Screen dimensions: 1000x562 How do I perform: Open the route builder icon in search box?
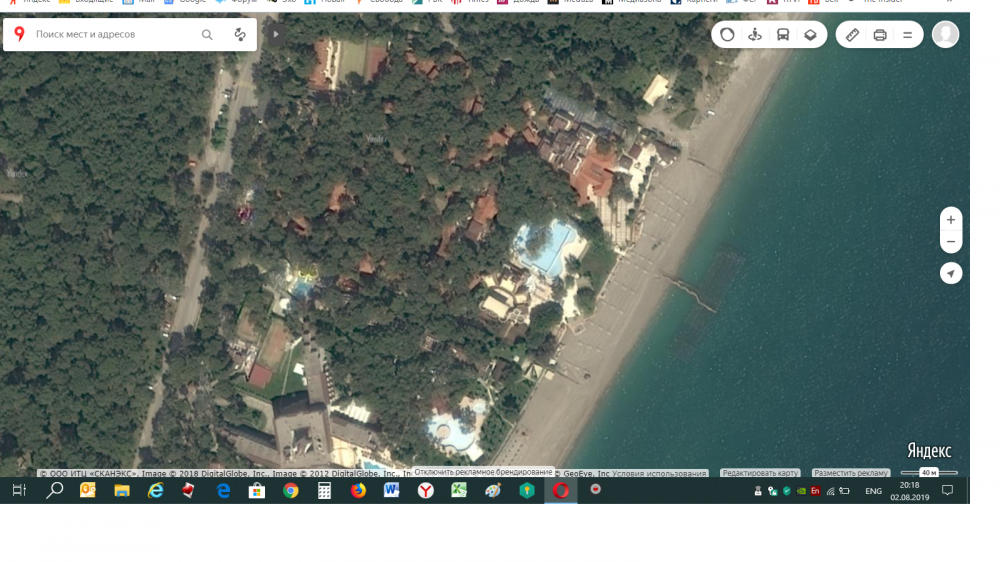tap(240, 35)
